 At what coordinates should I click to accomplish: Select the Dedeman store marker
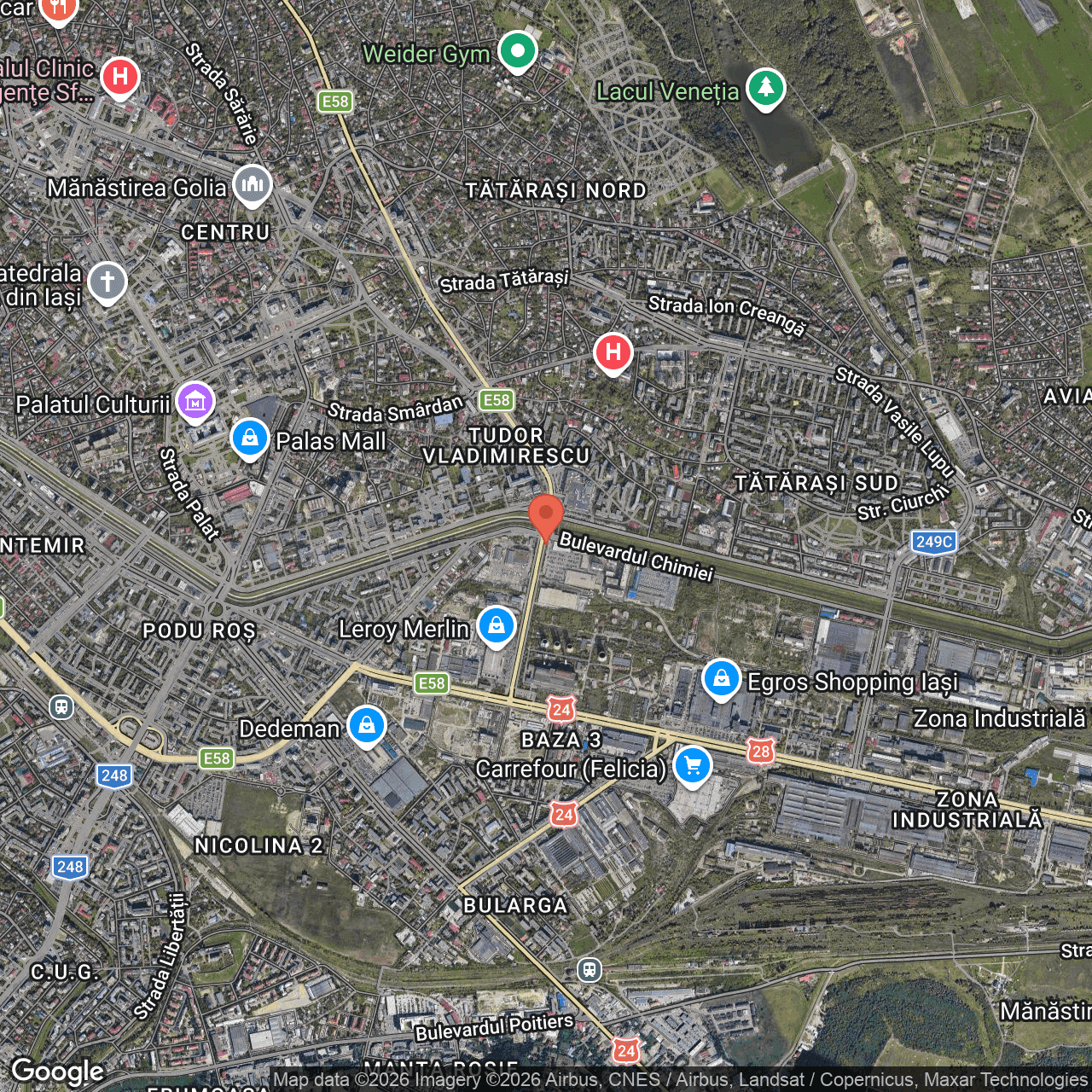pyautogui.click(x=367, y=727)
